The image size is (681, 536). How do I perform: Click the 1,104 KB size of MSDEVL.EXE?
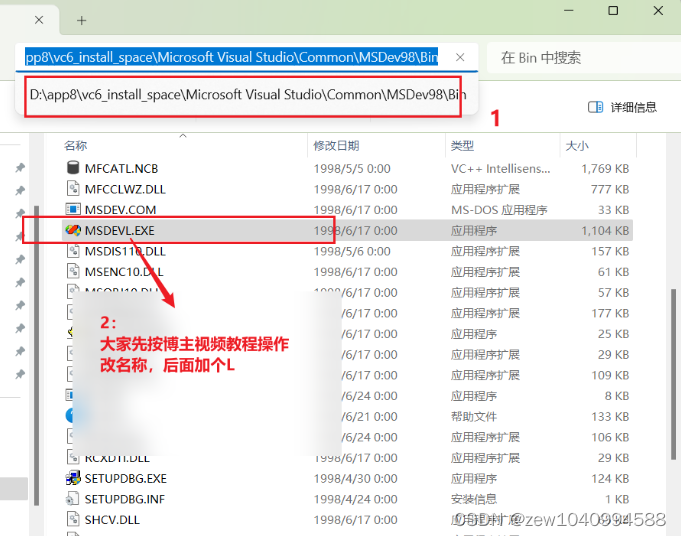[605, 231]
